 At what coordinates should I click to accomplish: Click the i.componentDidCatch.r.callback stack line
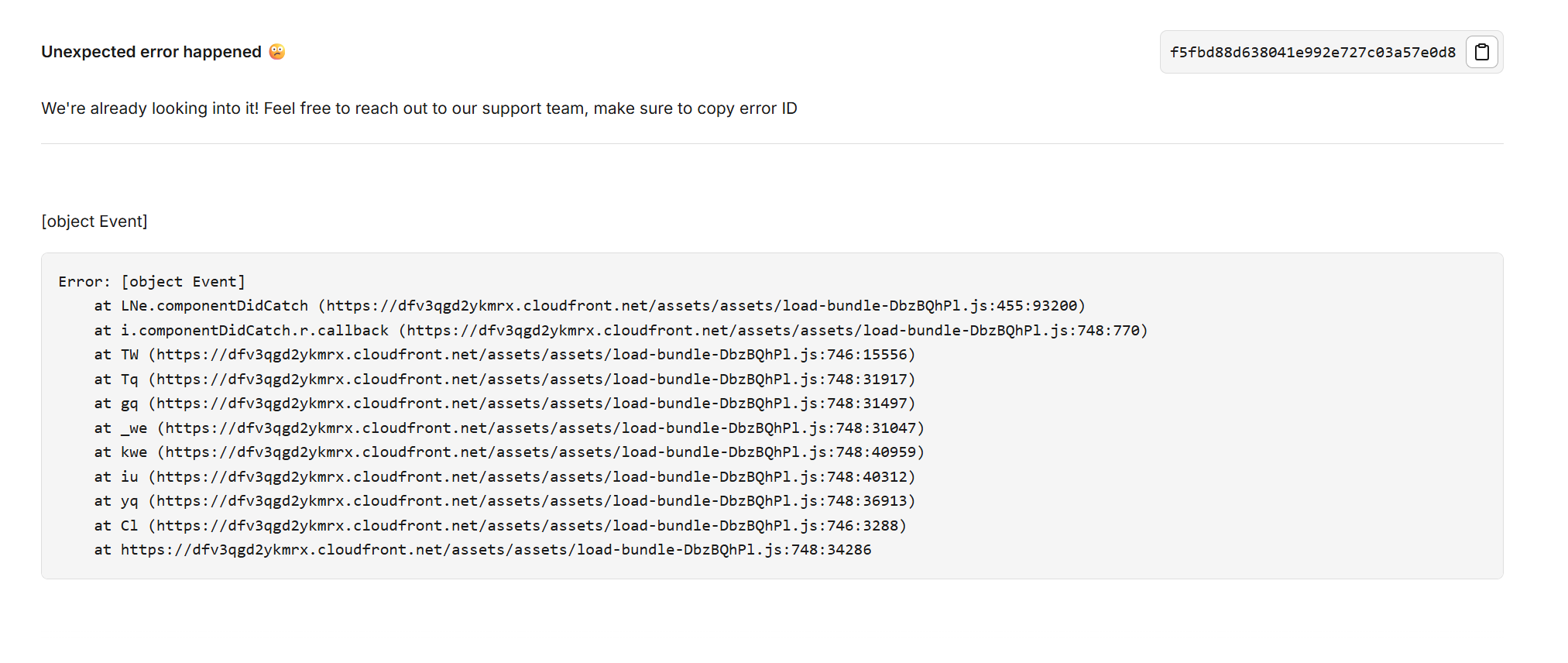click(x=621, y=330)
